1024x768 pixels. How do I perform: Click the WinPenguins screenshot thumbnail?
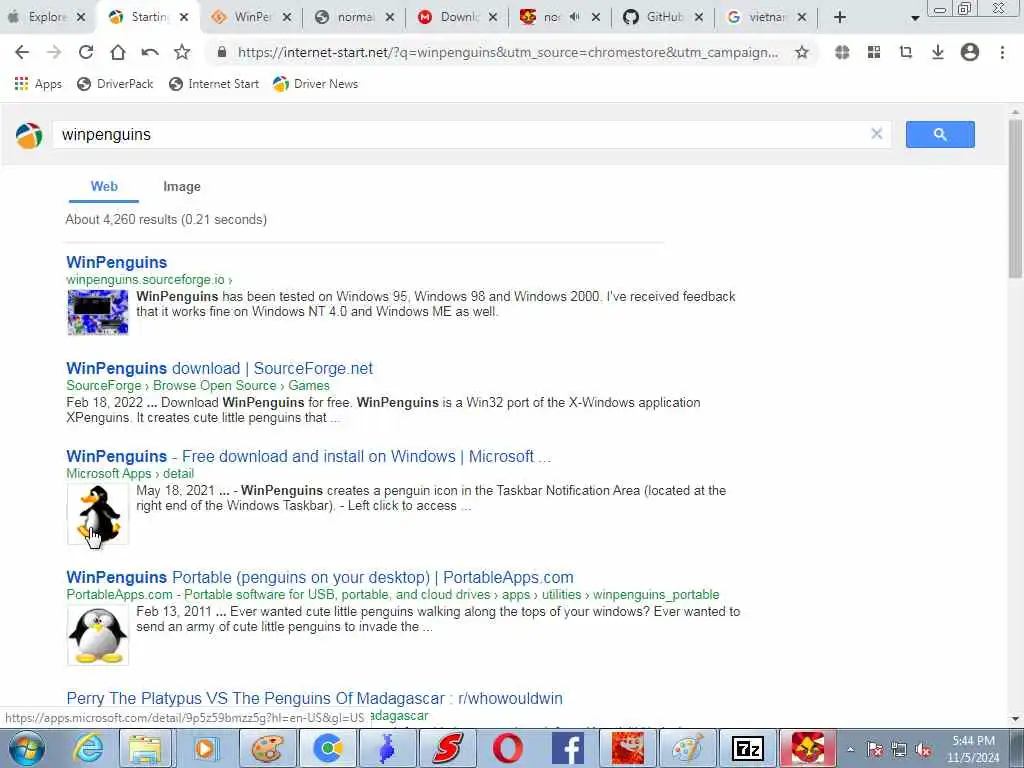pyautogui.click(x=98, y=312)
